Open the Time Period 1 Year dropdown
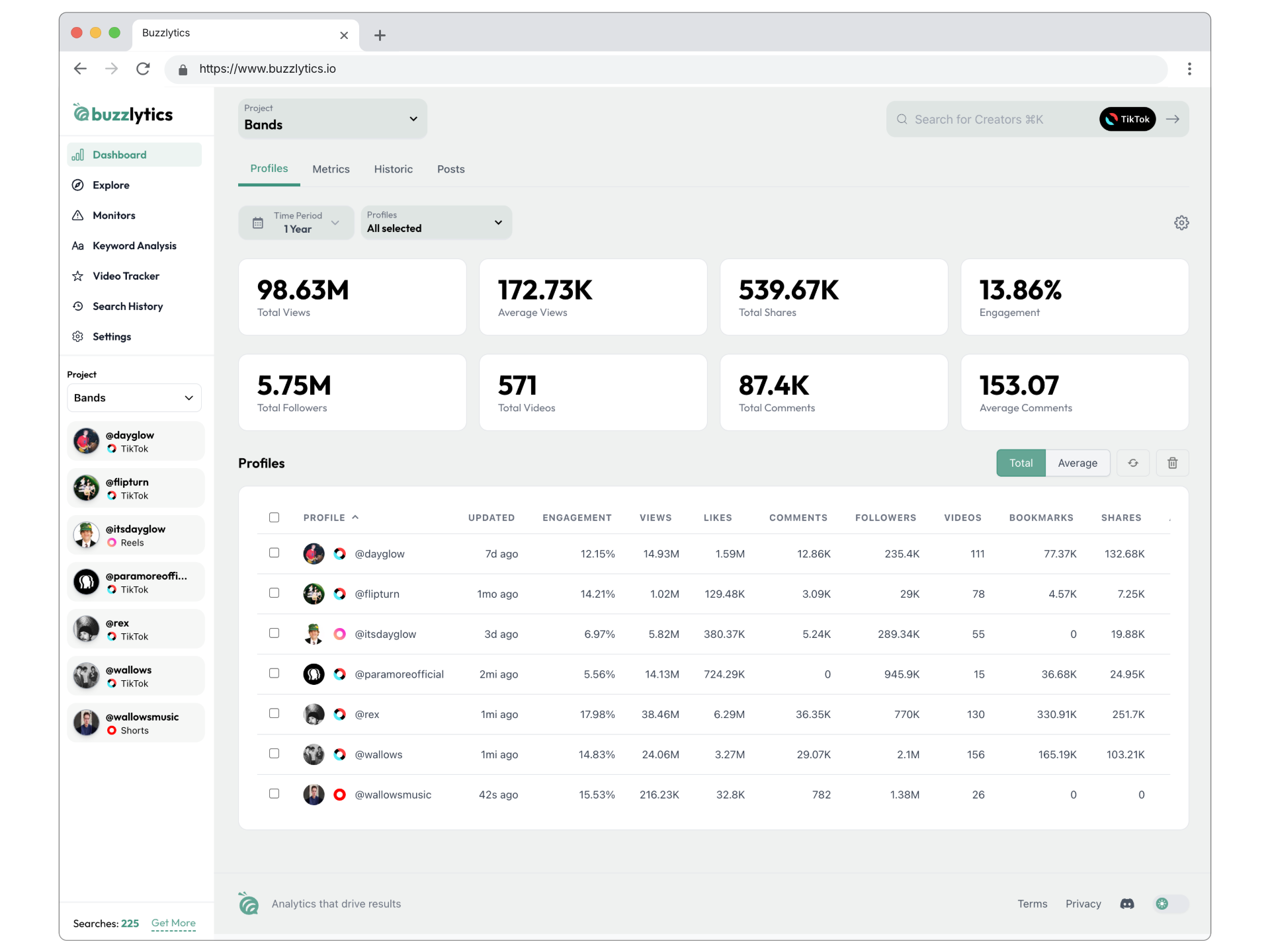The image size is (1270, 952). [296, 223]
